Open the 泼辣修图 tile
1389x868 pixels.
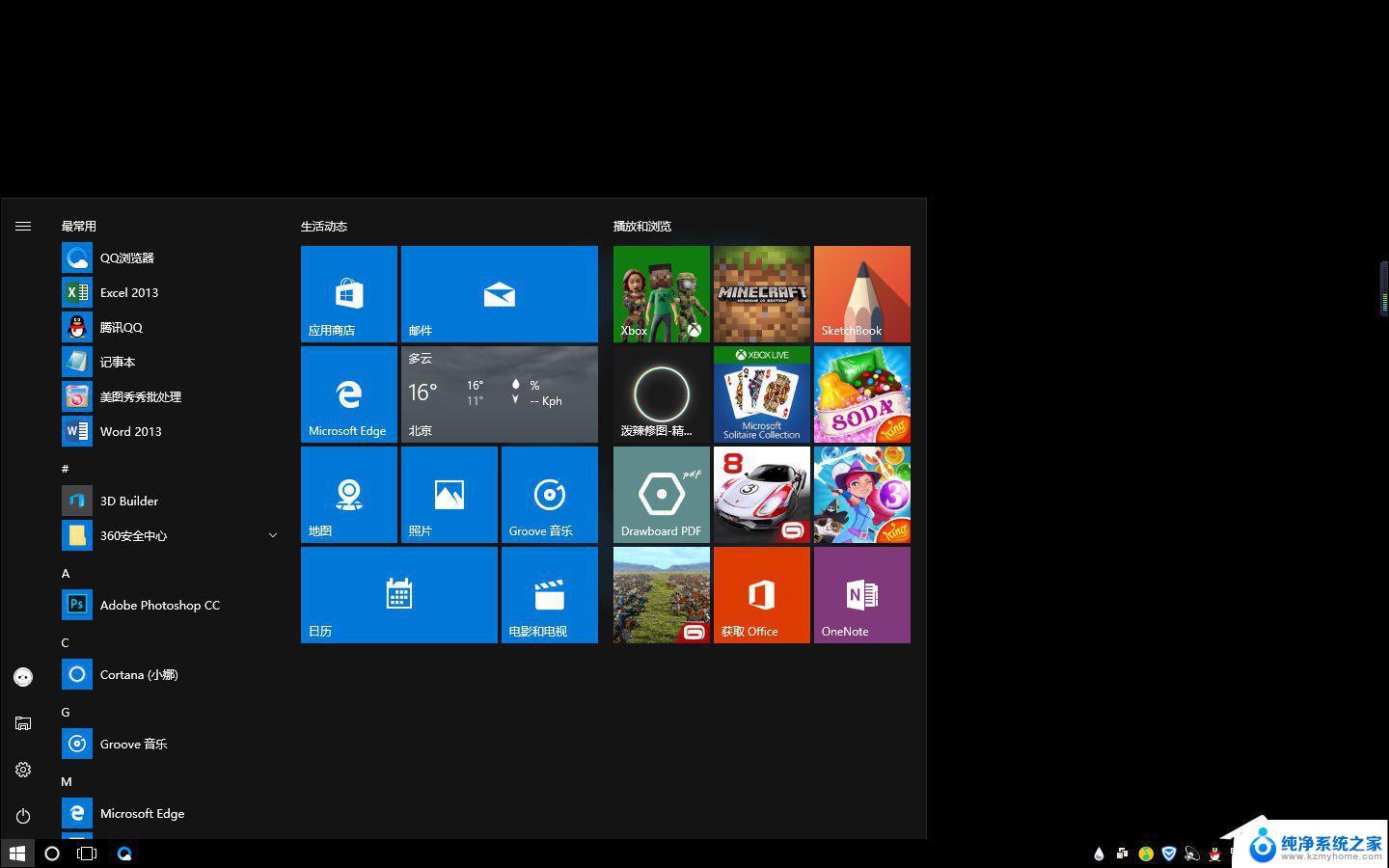[x=662, y=394]
